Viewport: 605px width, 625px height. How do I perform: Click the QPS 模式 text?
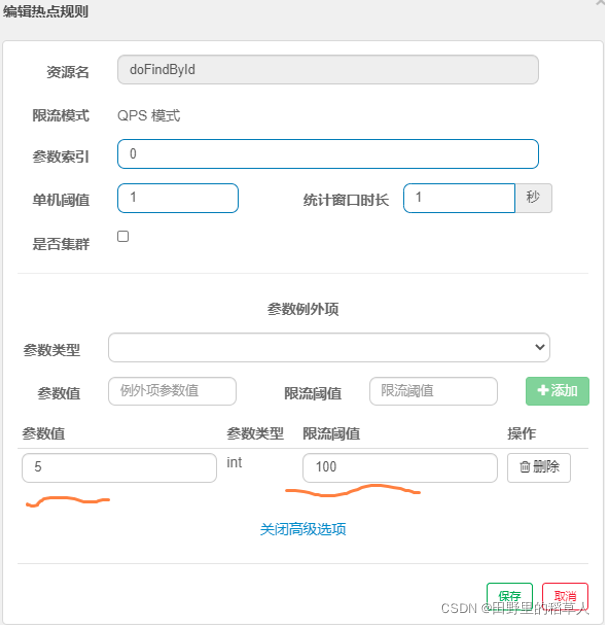click(149, 116)
